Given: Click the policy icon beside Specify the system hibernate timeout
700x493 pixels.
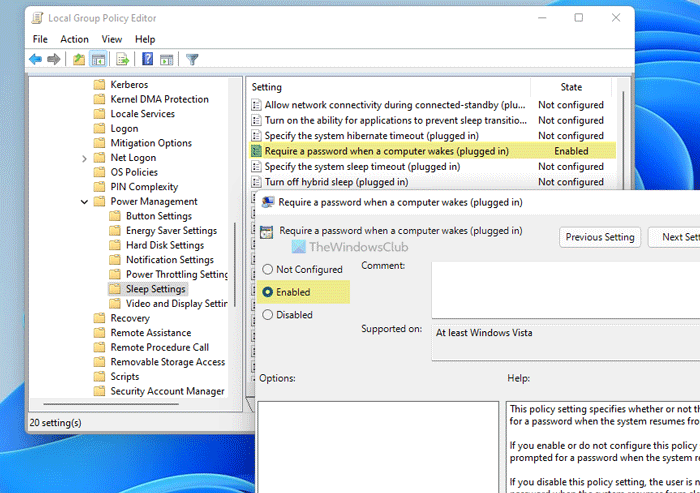Looking at the screenshot, I should (x=256, y=136).
